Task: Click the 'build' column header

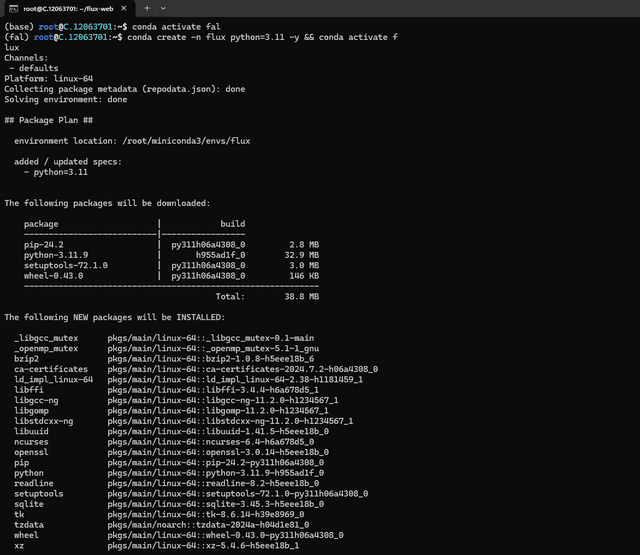Action: pyautogui.click(x=233, y=224)
